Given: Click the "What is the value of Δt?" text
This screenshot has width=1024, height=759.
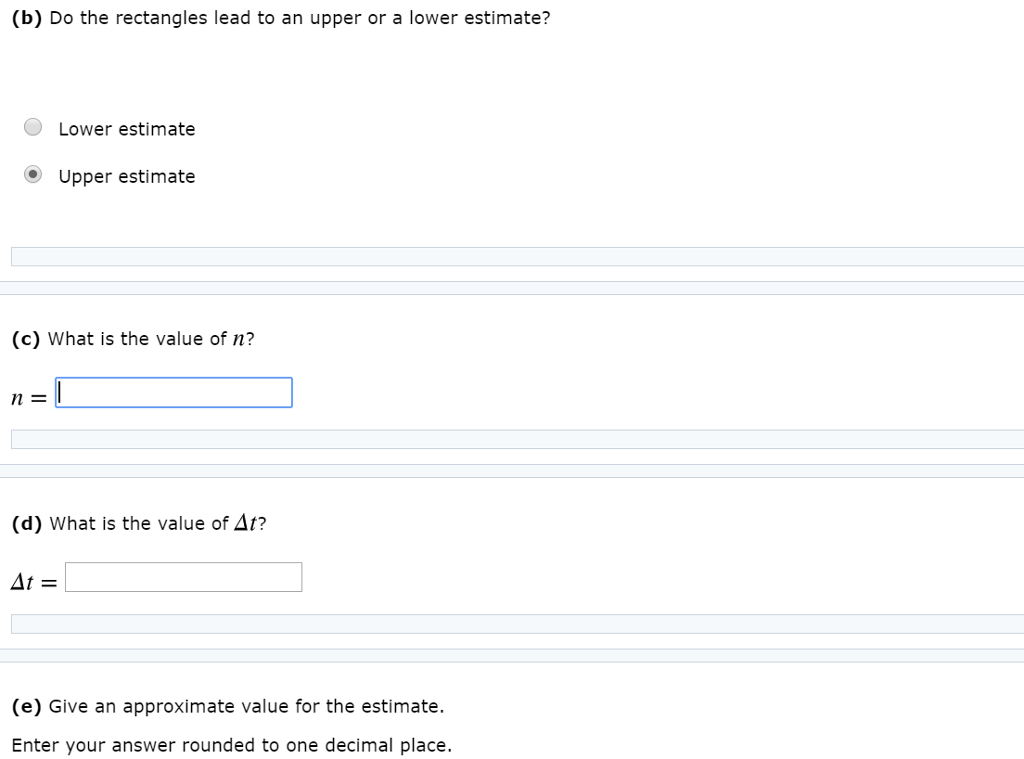Looking at the screenshot, I should pos(158,524).
